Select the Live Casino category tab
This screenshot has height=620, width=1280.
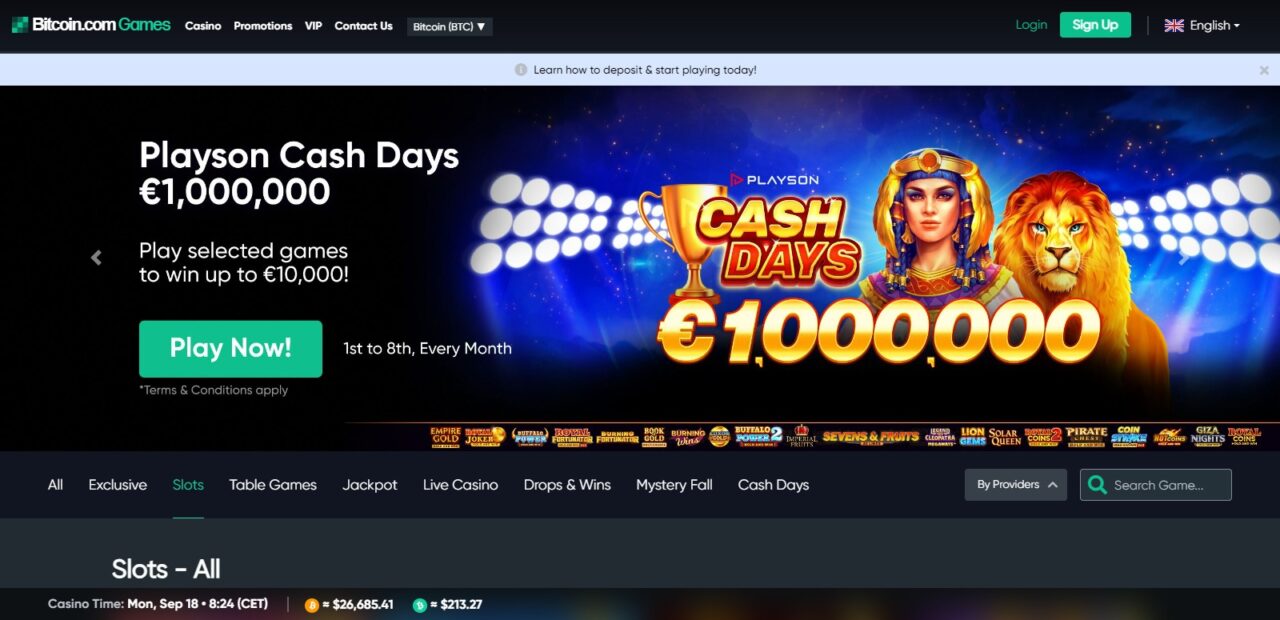[460, 485]
